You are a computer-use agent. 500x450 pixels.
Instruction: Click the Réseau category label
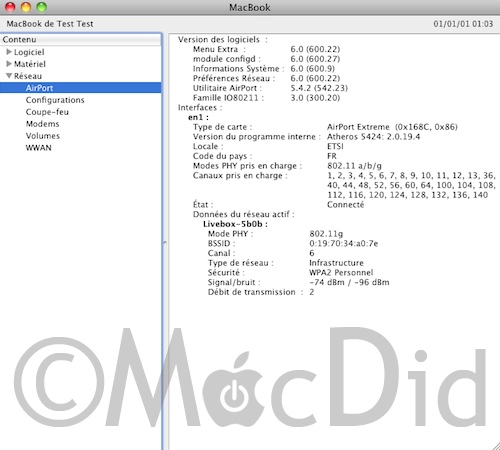tap(28, 76)
